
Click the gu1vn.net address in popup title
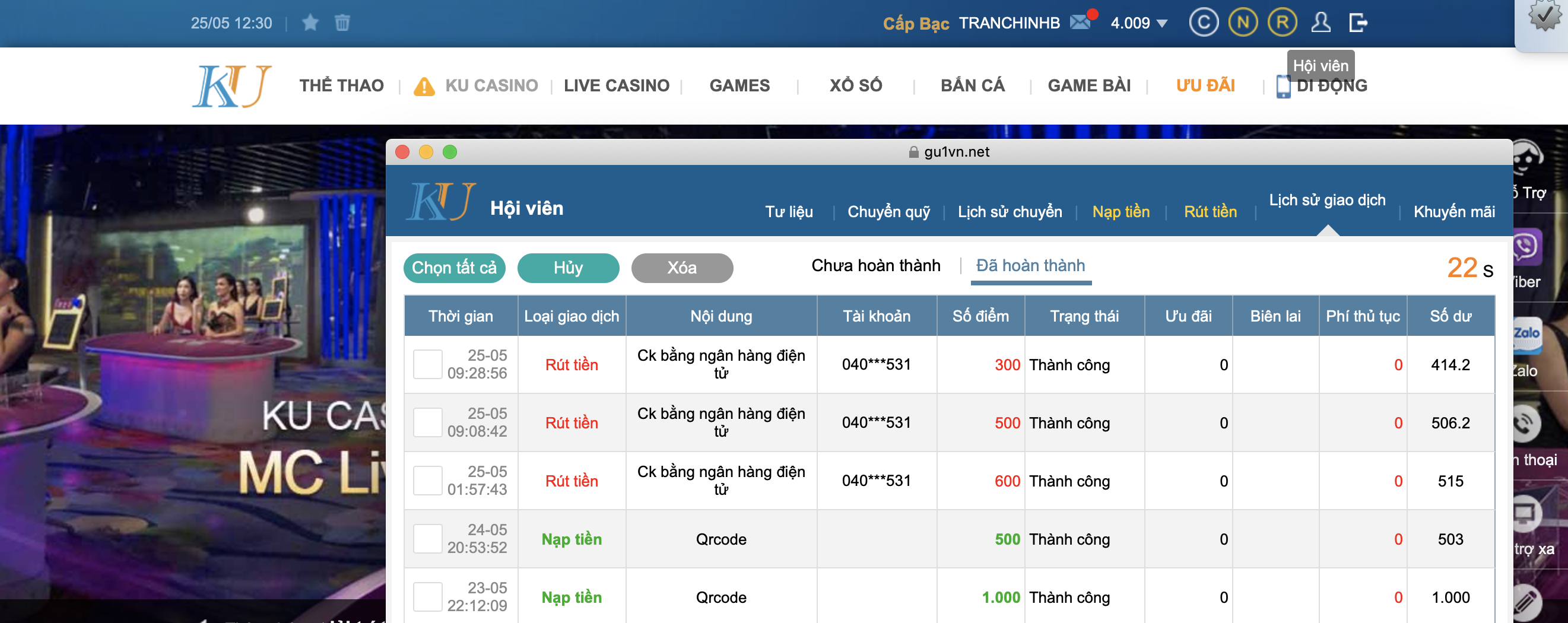pos(956,152)
